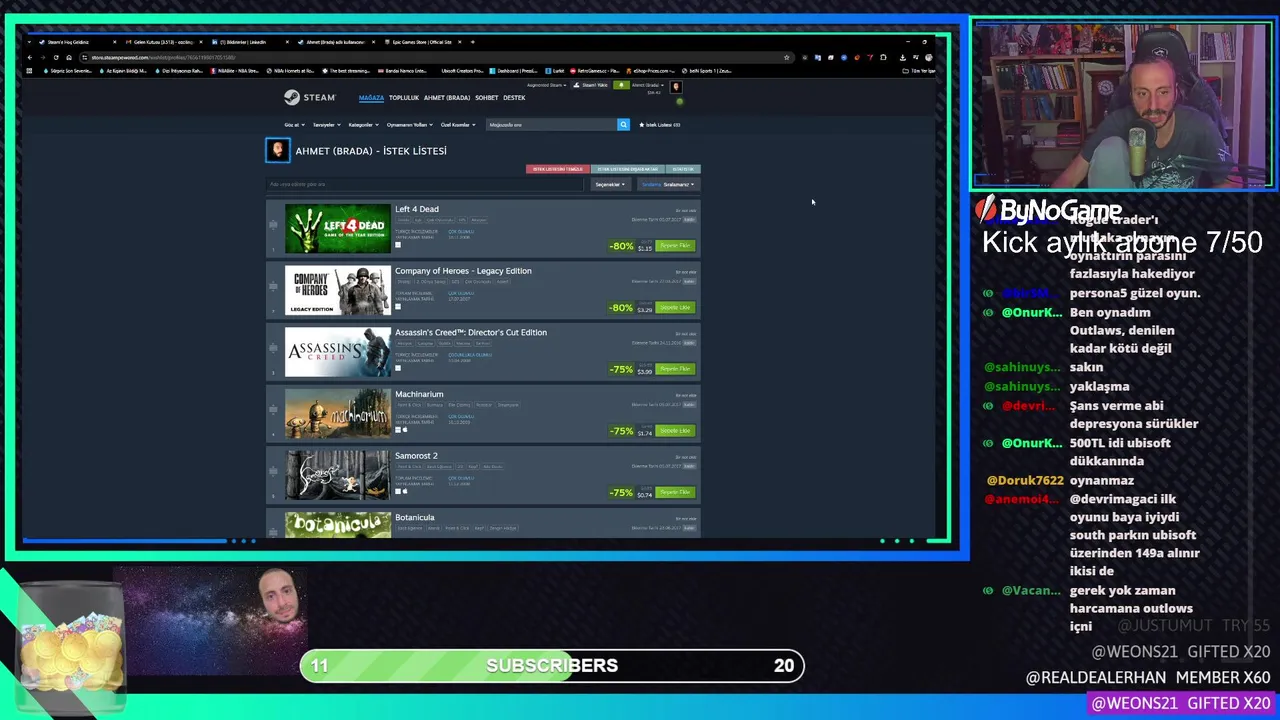Expand the Göz at menu

pyautogui.click(x=294, y=125)
